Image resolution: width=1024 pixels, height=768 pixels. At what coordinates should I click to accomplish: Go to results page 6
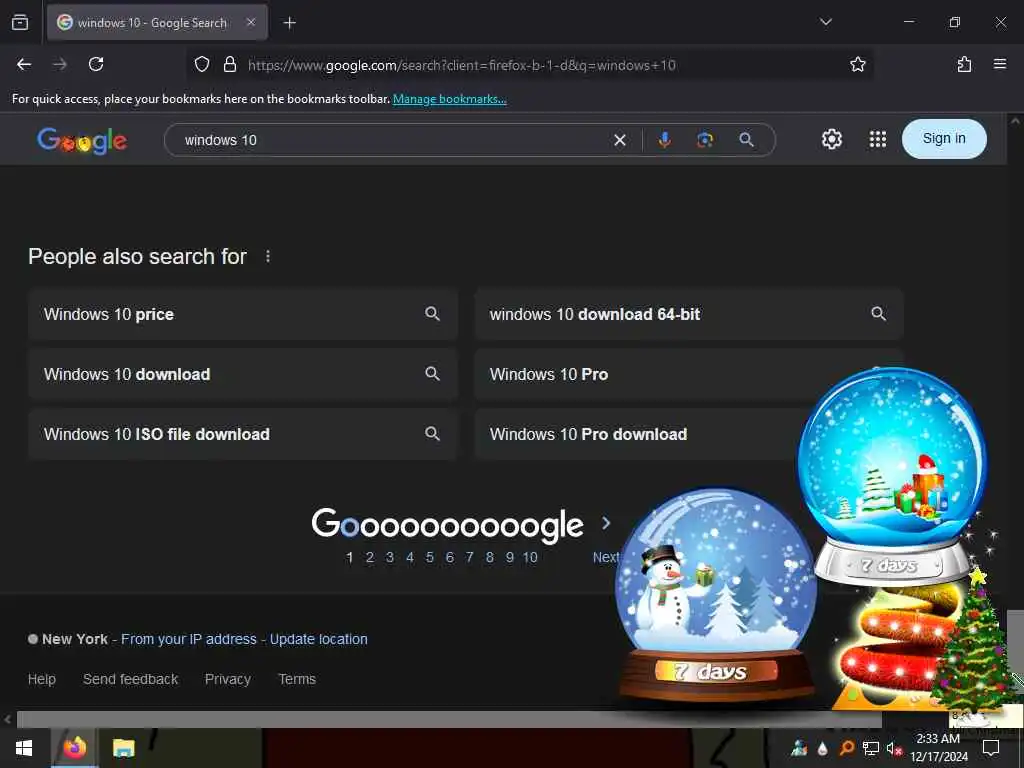point(449,558)
